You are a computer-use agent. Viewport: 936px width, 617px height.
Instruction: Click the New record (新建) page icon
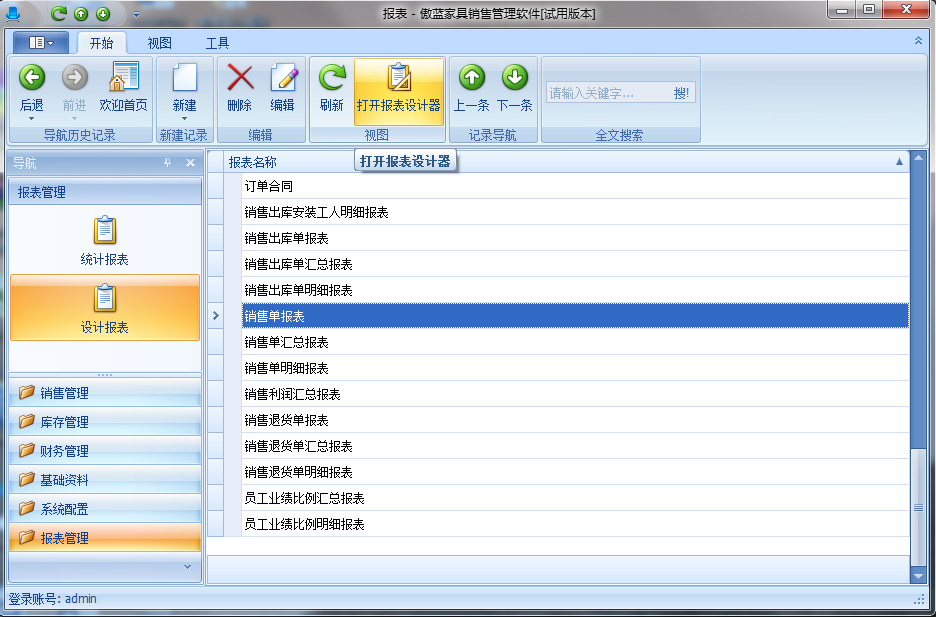pos(184,78)
